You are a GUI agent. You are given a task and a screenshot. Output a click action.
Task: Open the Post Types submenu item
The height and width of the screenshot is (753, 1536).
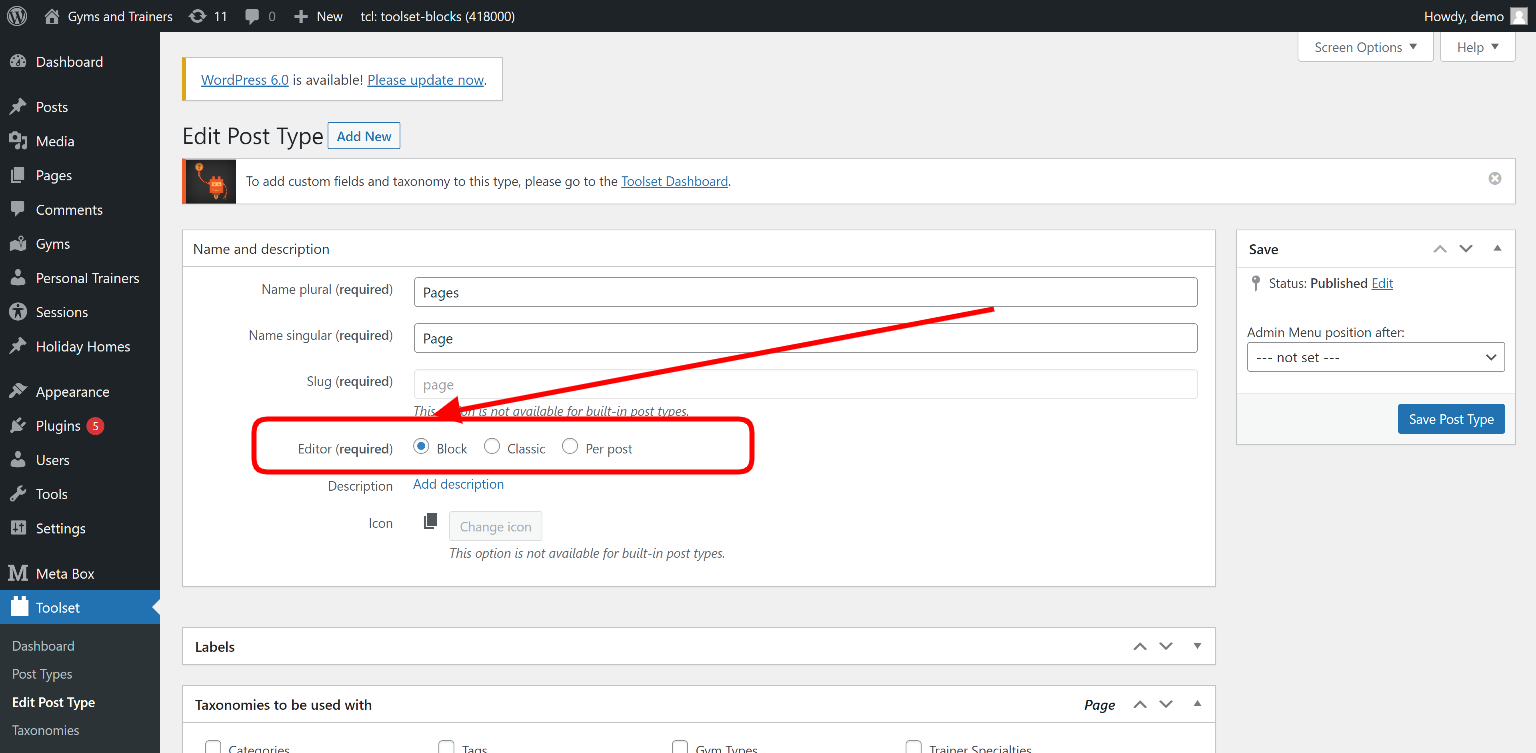[42, 674]
